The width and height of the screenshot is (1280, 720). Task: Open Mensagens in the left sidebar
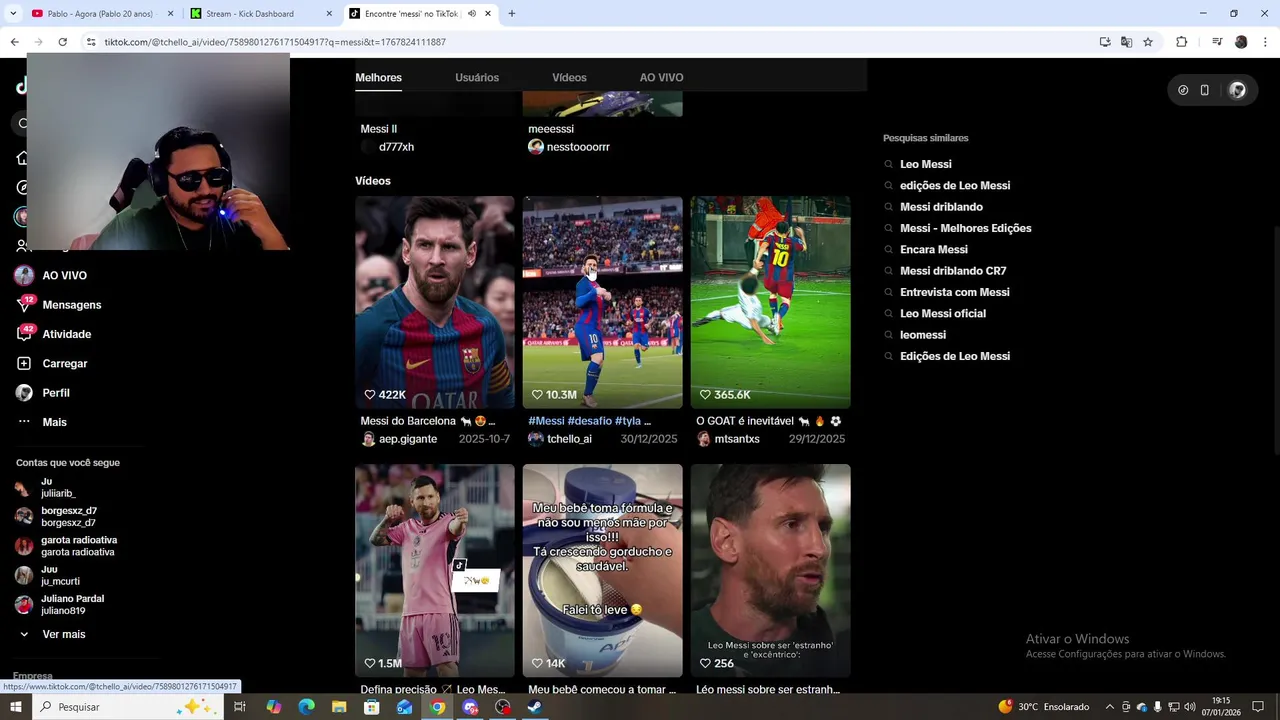[71, 305]
